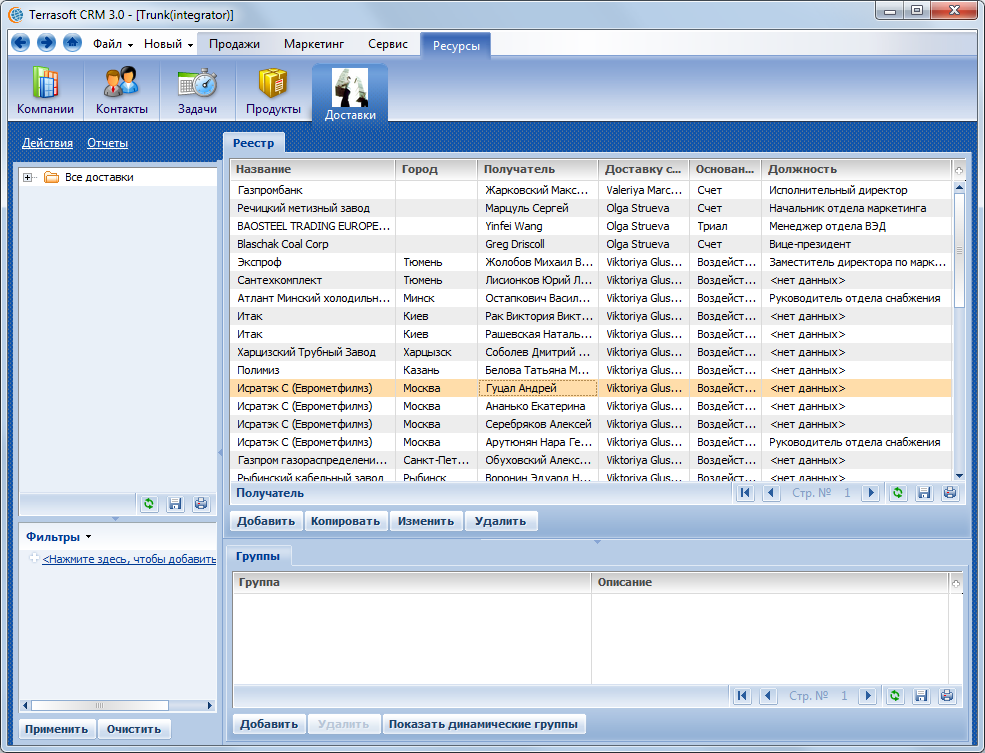Add a record in the Реестр grid
The image size is (985, 753).
tap(266, 521)
